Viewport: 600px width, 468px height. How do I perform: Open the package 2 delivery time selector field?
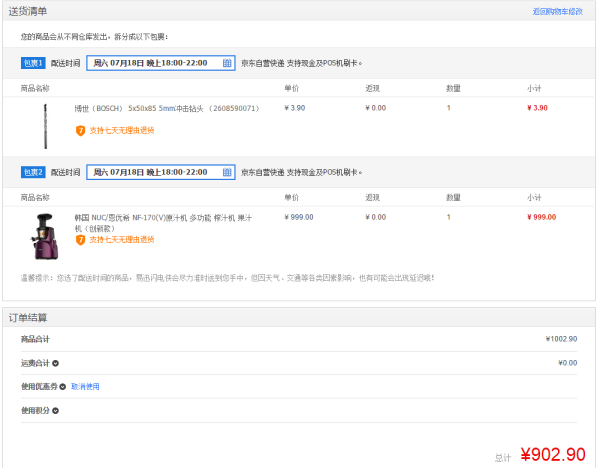pos(161,172)
